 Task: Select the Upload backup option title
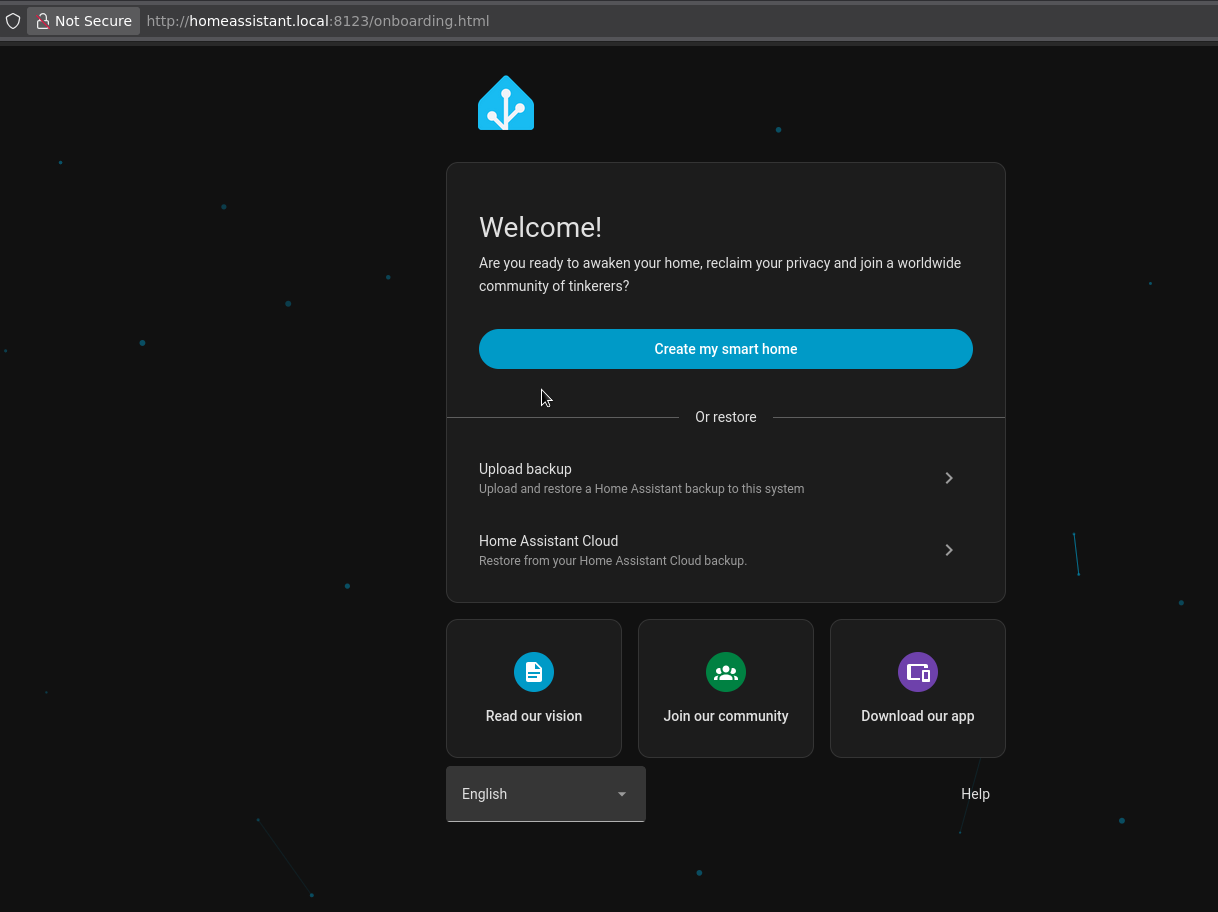click(525, 469)
